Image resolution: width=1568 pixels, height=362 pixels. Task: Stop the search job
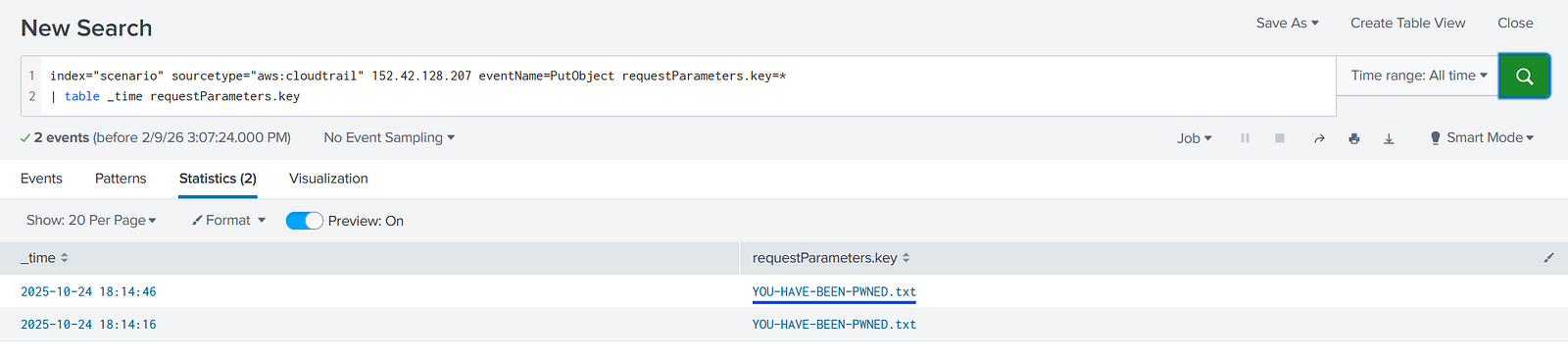(1279, 138)
